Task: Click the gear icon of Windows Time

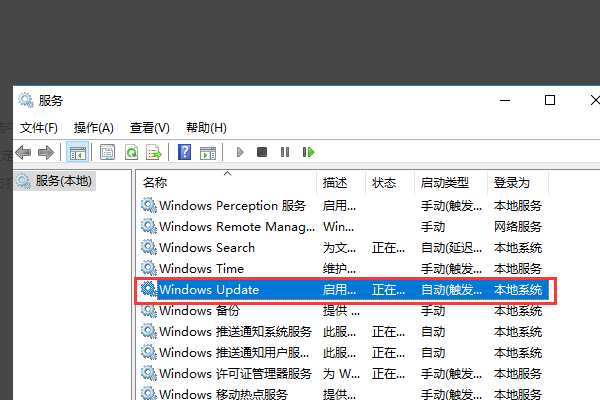Action: pos(148,268)
